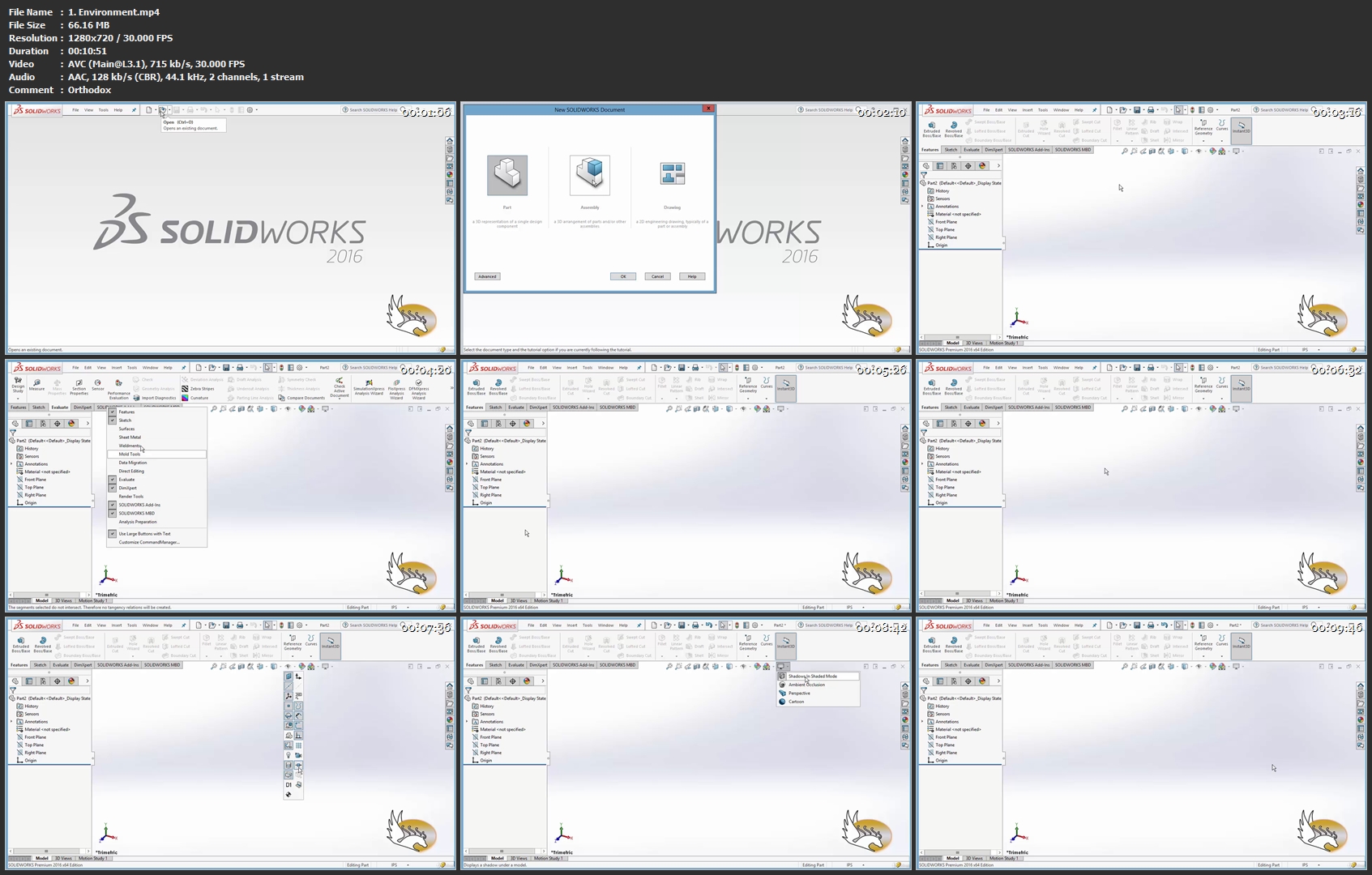The width and height of the screenshot is (1372, 875).
Task: Select the Part template in New SOLIDWORKS Document dialog
Action: 507,176
